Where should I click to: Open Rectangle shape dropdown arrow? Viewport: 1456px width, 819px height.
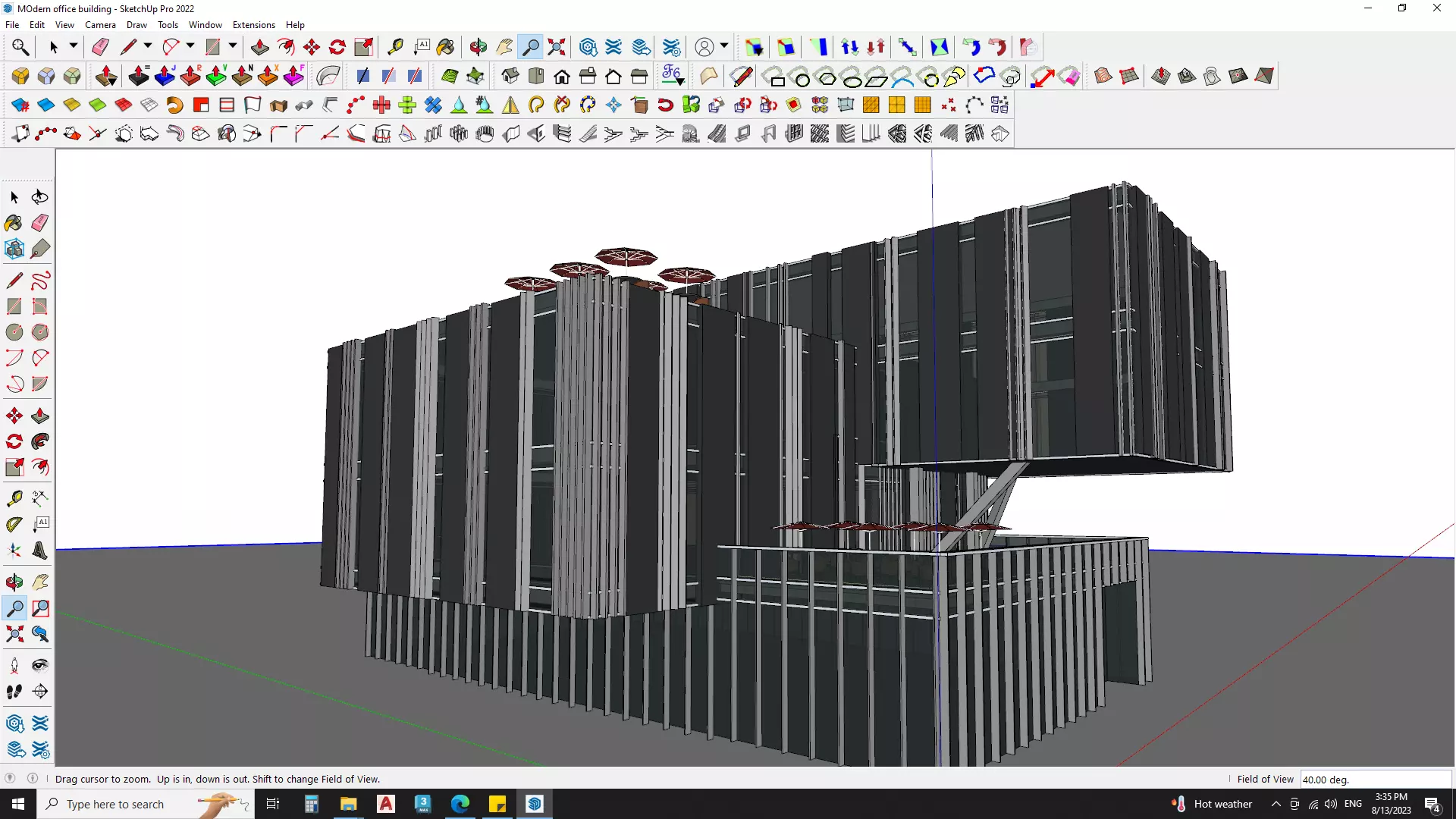(232, 46)
